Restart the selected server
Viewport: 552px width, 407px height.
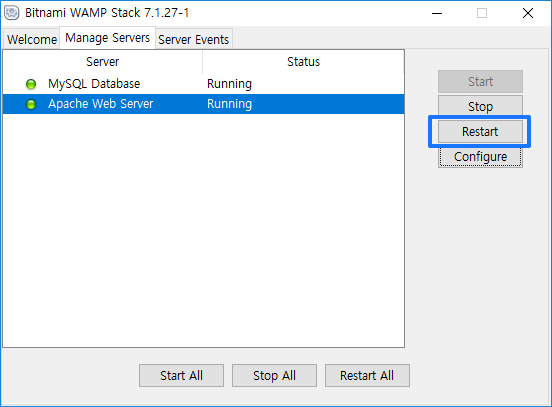click(480, 131)
